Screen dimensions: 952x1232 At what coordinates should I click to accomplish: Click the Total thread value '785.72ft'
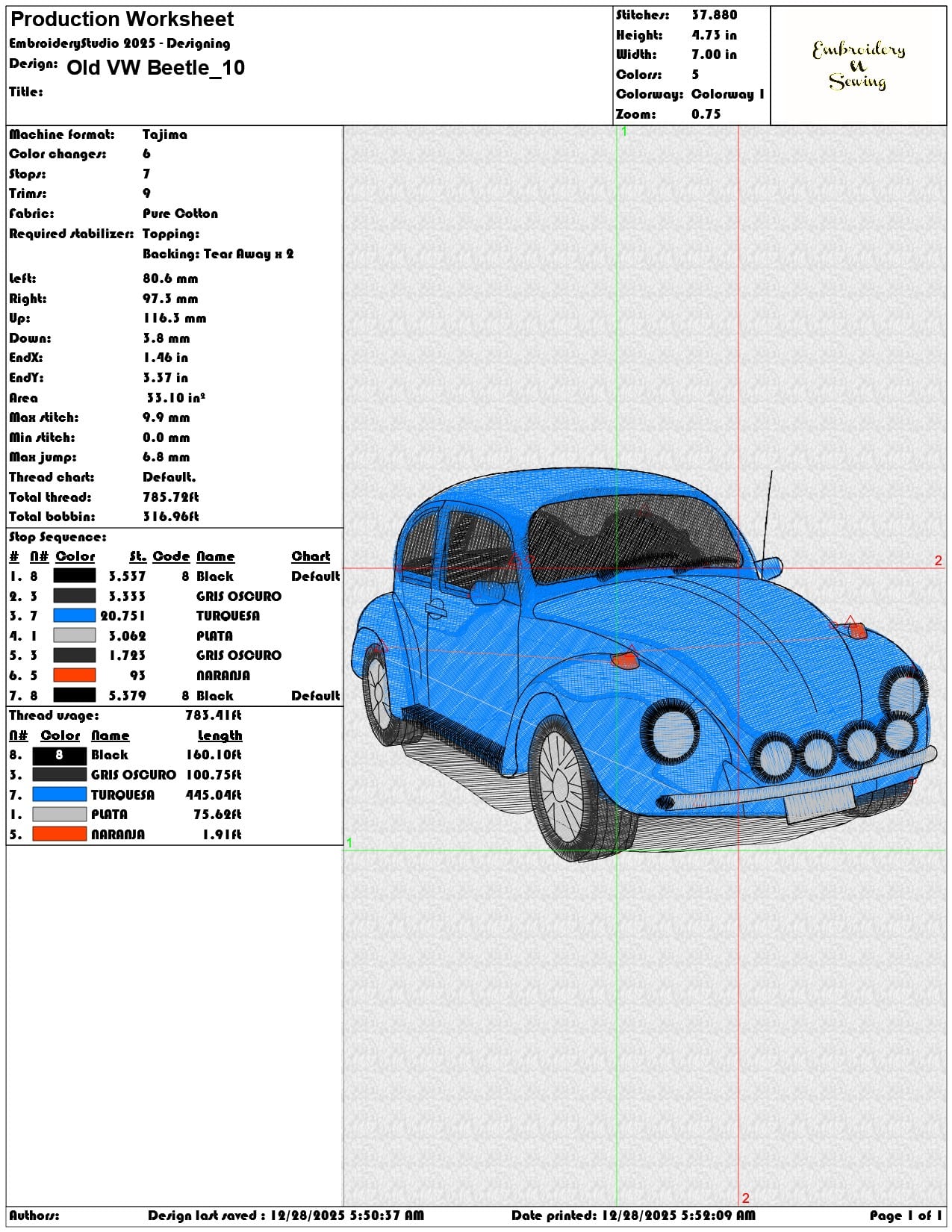[171, 497]
